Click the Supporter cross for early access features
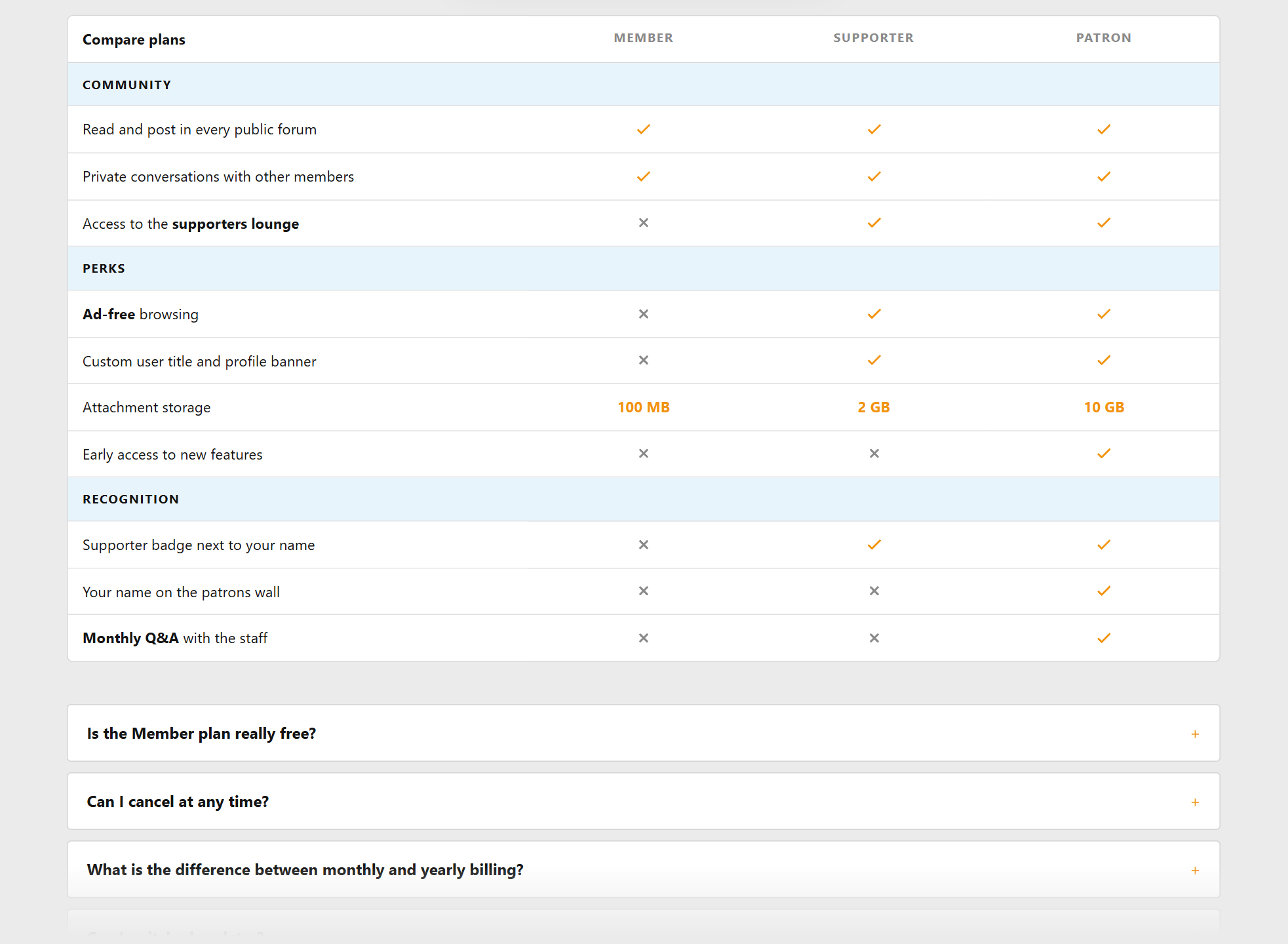 pyautogui.click(x=874, y=454)
